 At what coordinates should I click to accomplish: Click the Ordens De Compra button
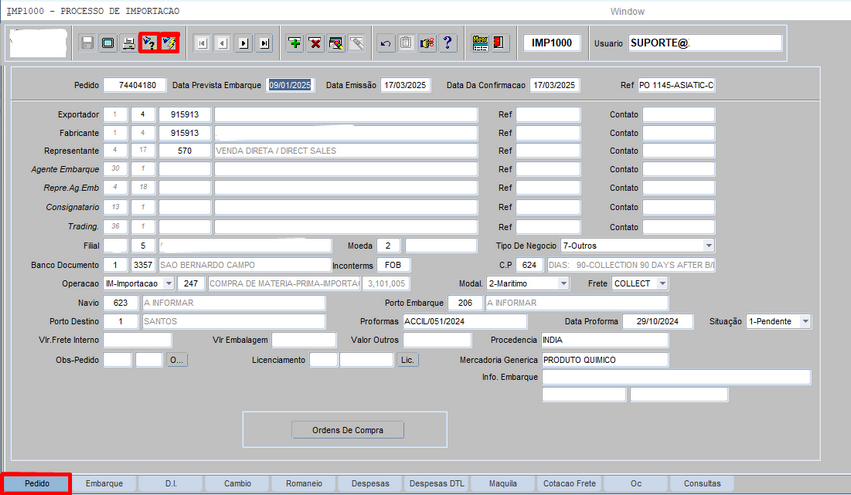pyautogui.click(x=348, y=430)
